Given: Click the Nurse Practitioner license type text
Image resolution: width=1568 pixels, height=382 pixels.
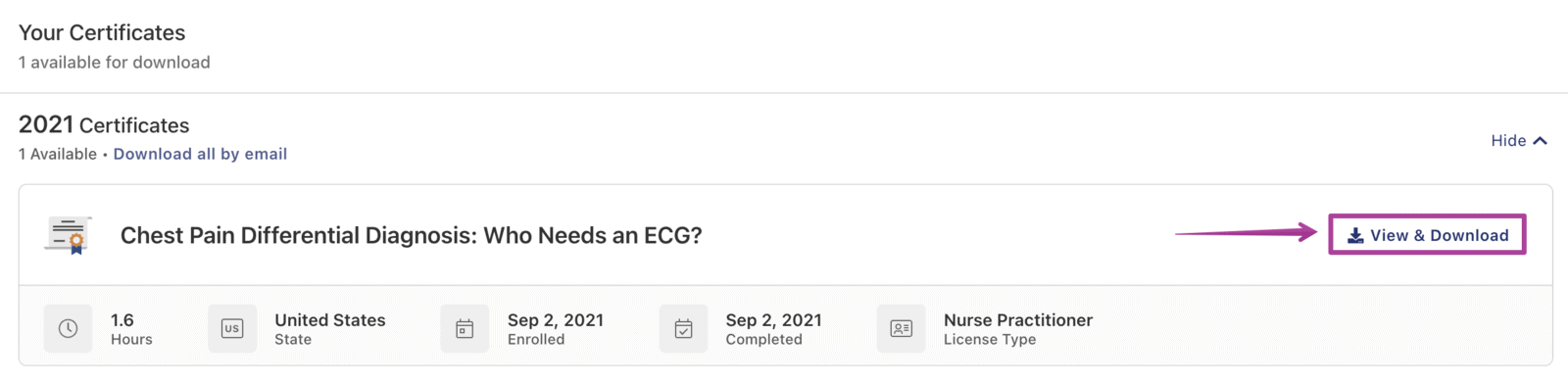Looking at the screenshot, I should 1018,320.
